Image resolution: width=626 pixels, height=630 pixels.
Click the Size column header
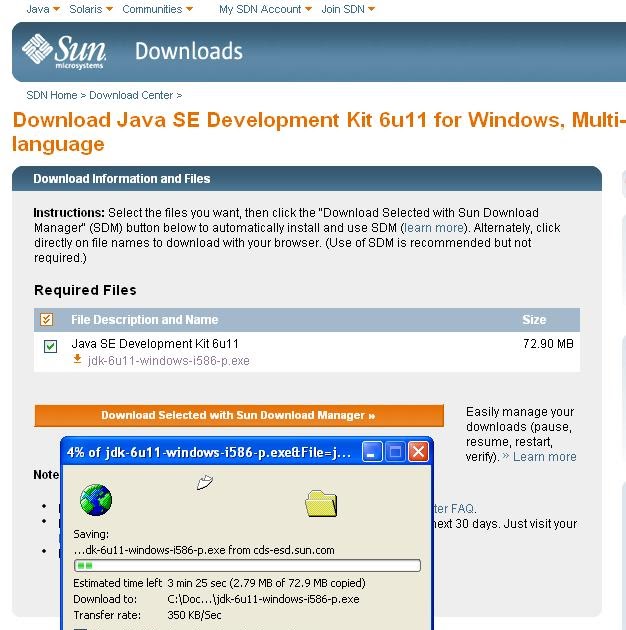point(534,320)
